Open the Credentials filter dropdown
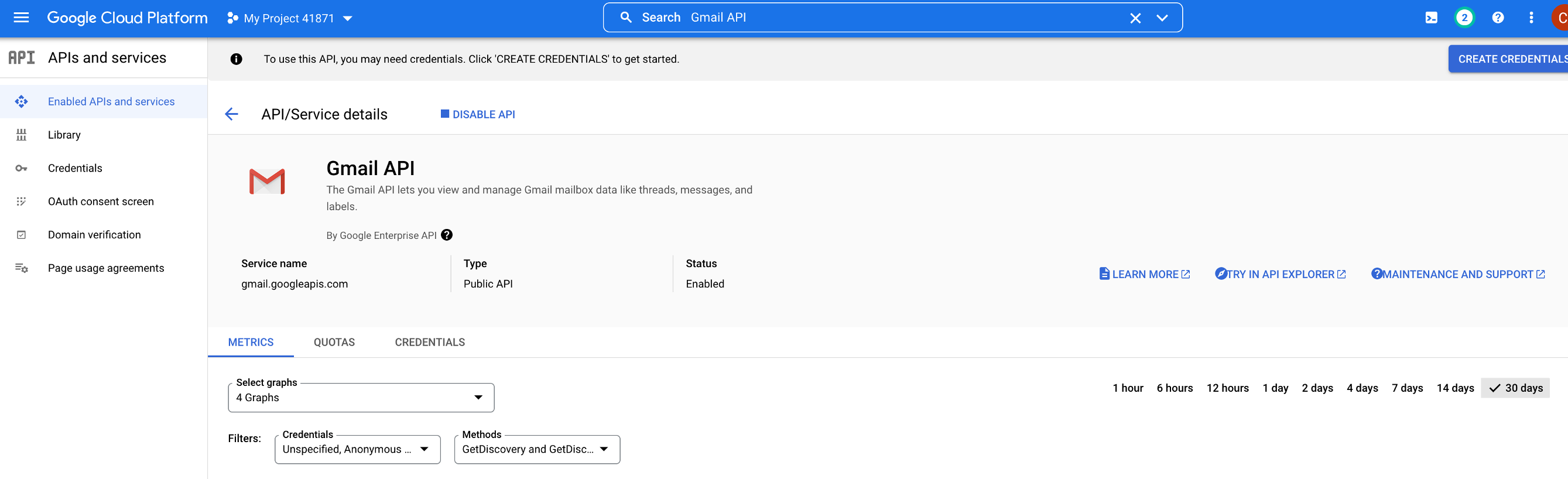This screenshot has width=1568, height=479. point(357,449)
